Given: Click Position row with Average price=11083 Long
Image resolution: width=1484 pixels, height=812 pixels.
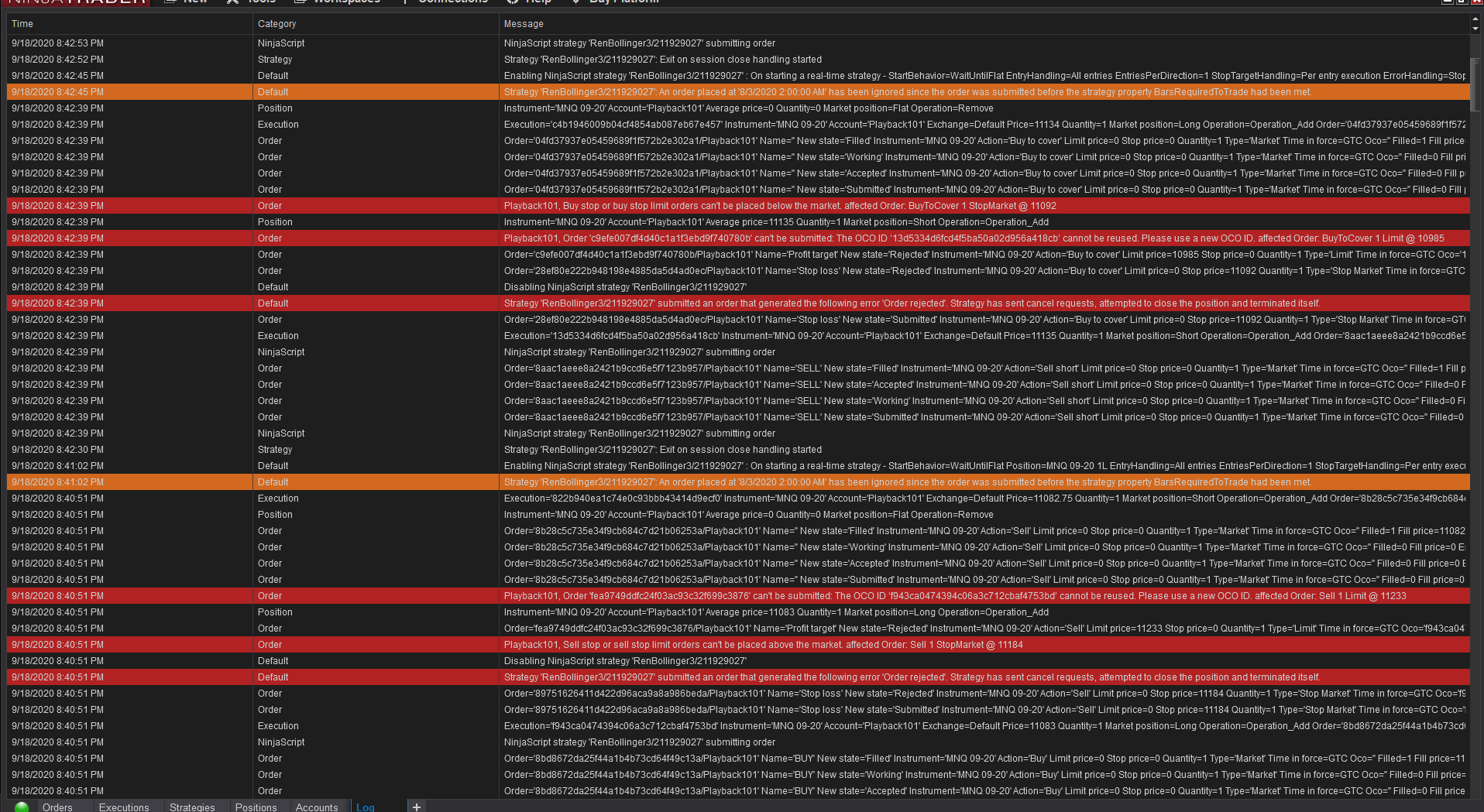Looking at the screenshot, I should 738,612.
